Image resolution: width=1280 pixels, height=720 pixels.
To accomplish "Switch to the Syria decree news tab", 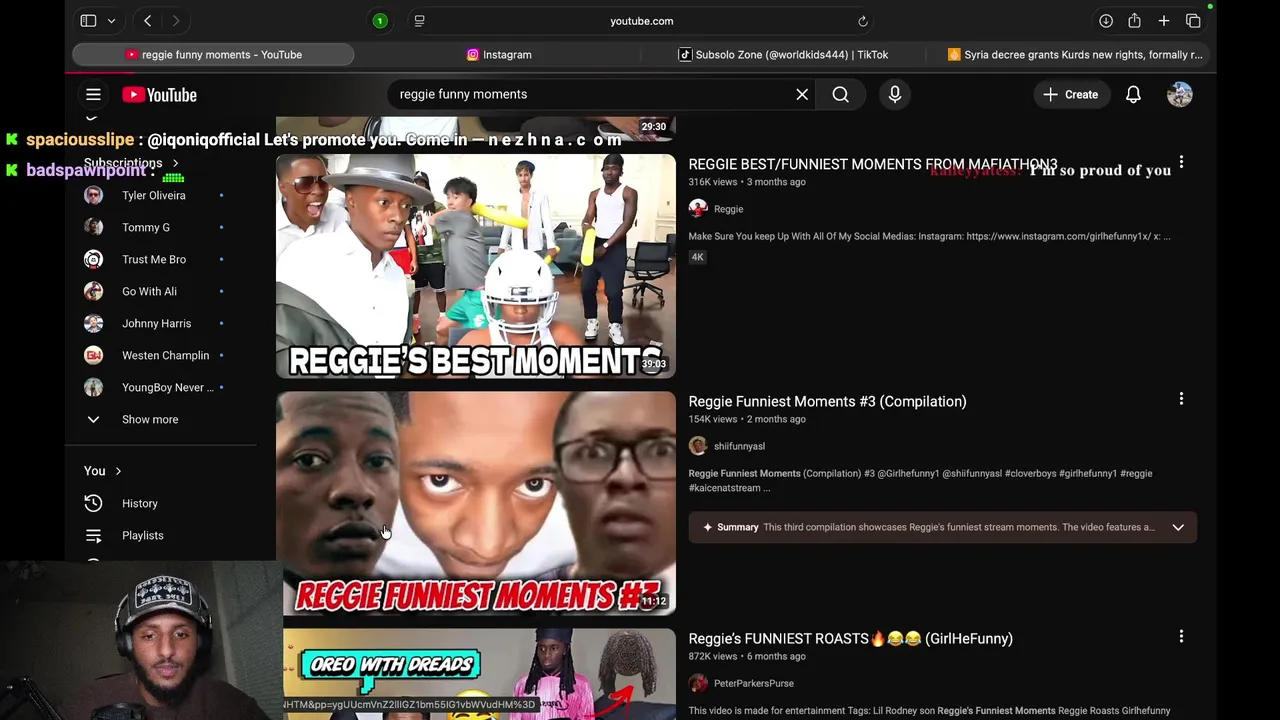I will click(x=1074, y=55).
